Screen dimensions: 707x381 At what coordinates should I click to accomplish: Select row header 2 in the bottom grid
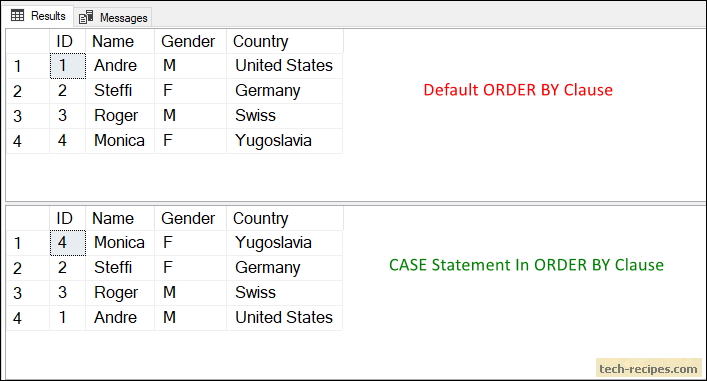28,268
